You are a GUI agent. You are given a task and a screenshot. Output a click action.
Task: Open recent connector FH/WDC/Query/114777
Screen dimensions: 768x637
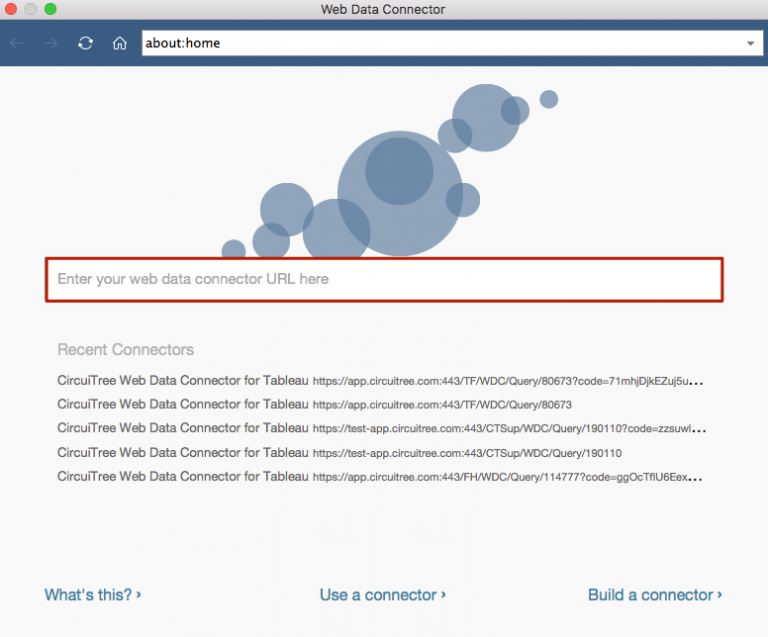click(x=380, y=477)
